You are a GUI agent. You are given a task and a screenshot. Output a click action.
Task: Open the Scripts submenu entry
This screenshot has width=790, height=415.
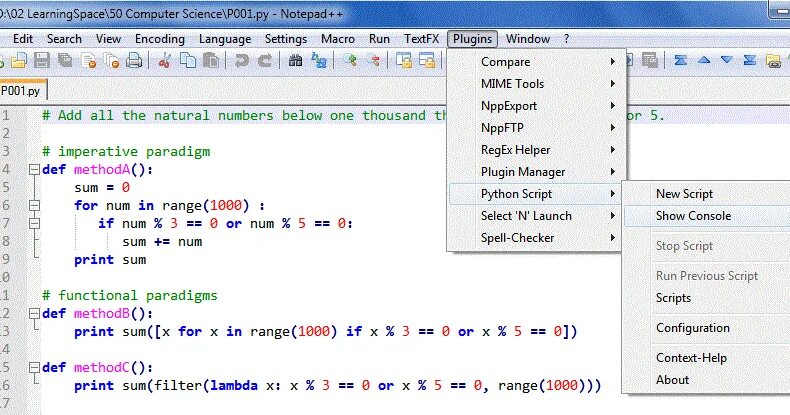707,298
